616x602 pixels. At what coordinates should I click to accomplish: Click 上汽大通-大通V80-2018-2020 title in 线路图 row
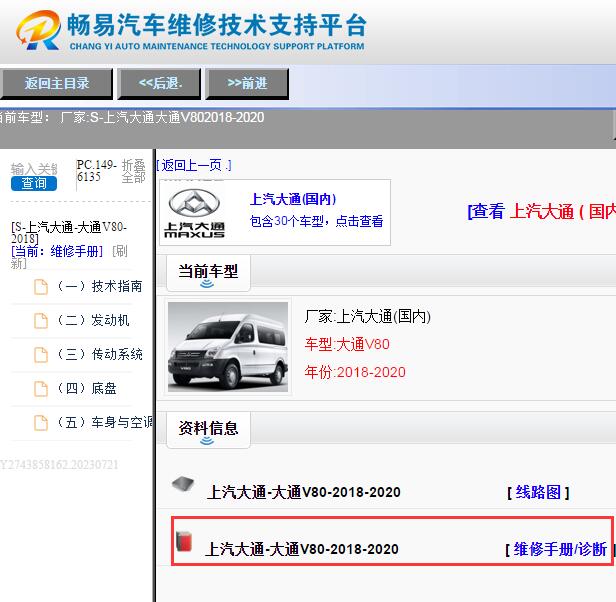click(304, 492)
